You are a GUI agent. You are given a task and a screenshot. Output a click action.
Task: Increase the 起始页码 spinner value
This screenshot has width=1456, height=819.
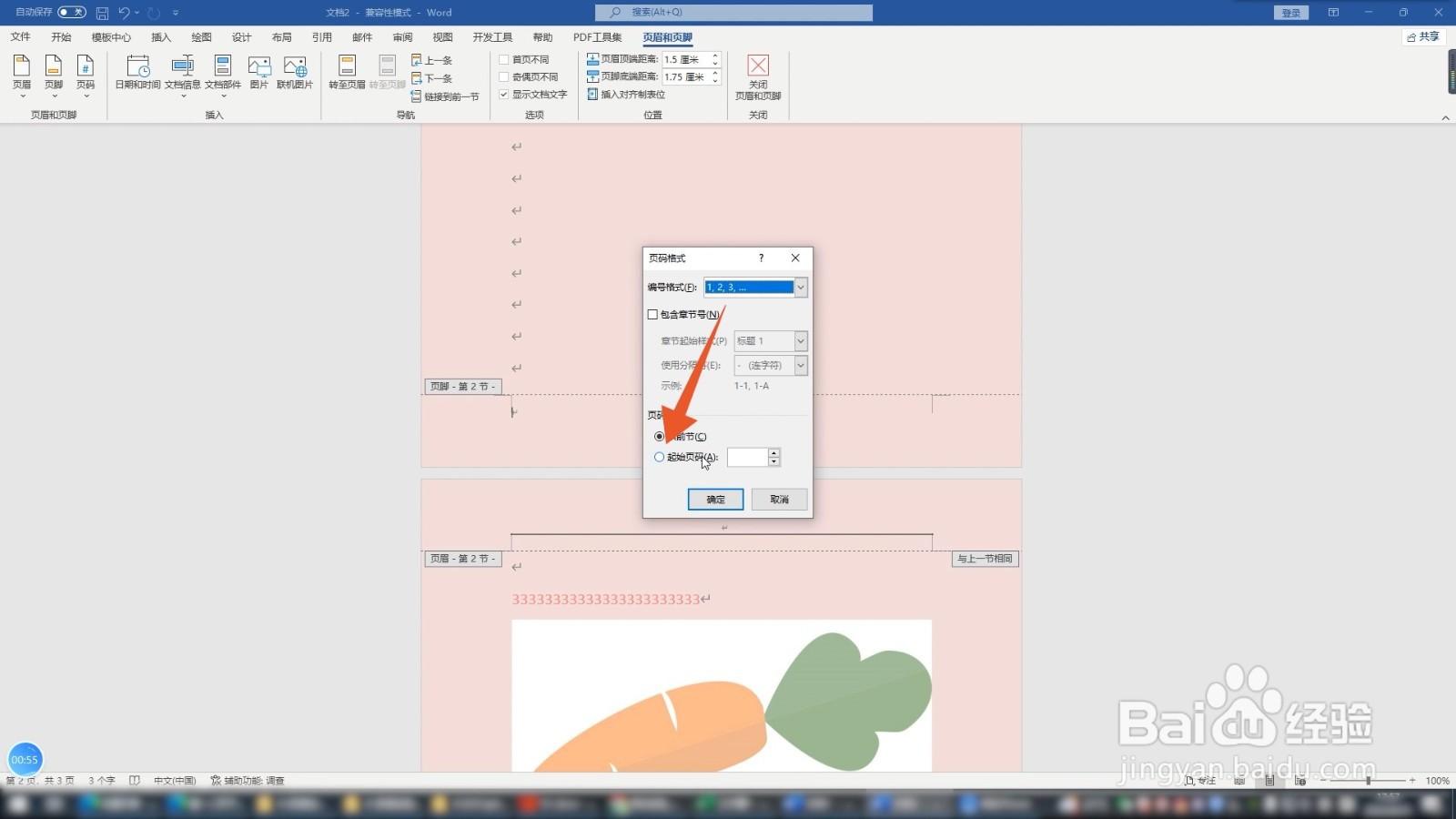click(773, 452)
